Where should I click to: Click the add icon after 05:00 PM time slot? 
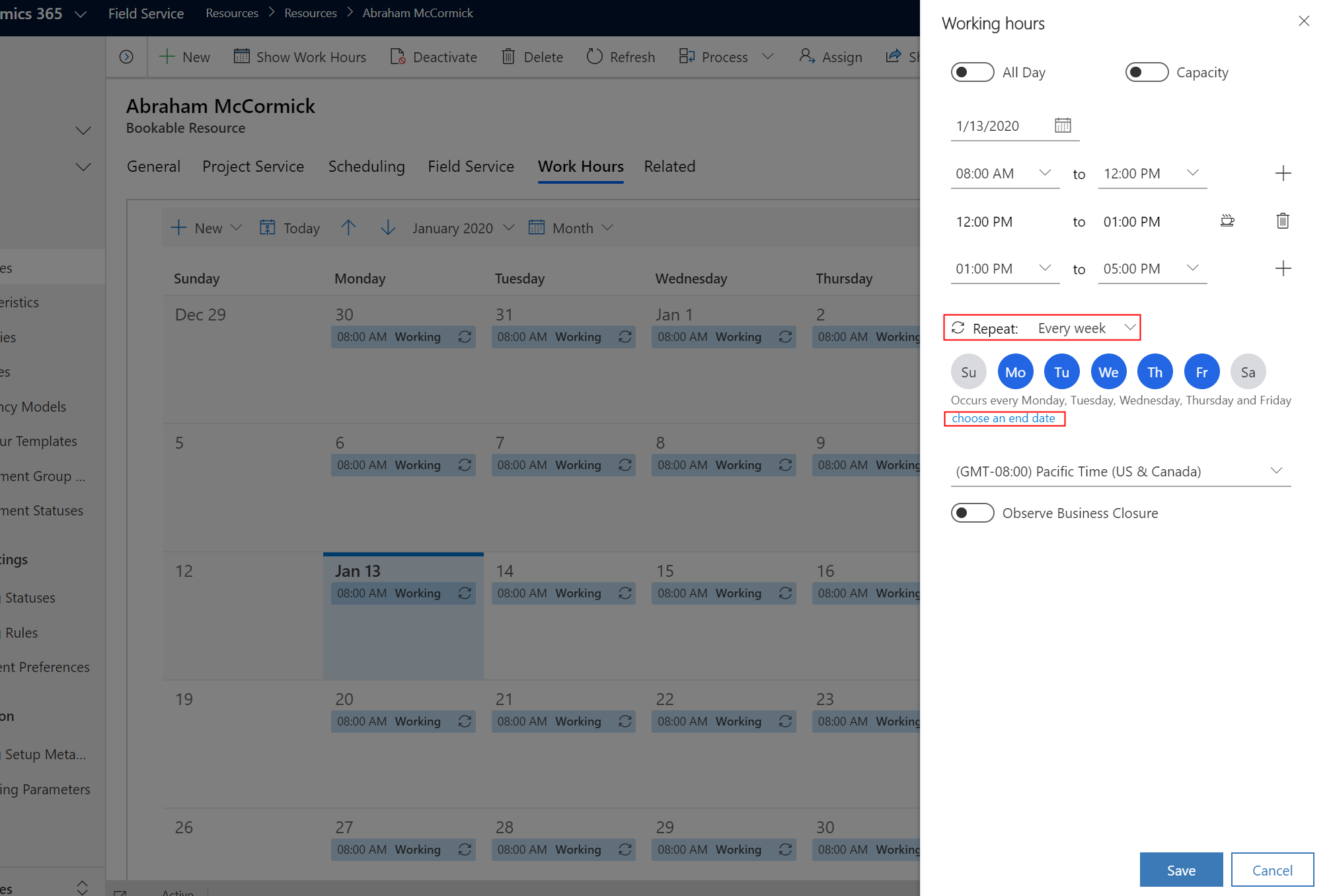click(1283, 268)
